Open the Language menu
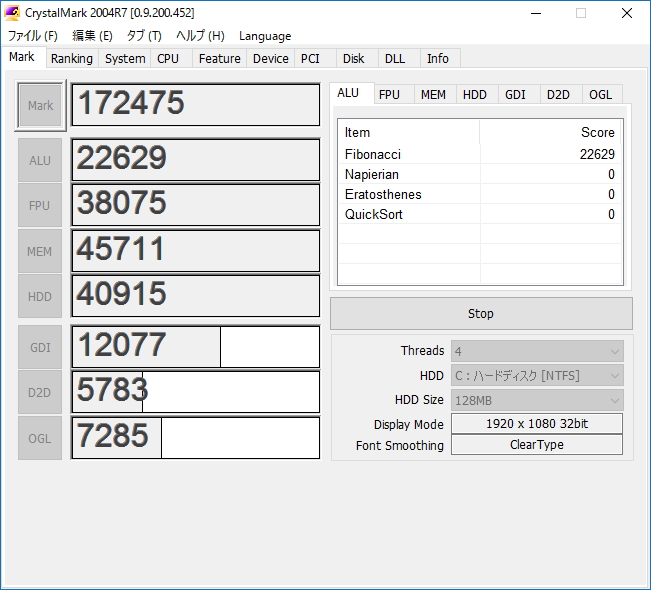This screenshot has height=590, width=651. [265, 36]
